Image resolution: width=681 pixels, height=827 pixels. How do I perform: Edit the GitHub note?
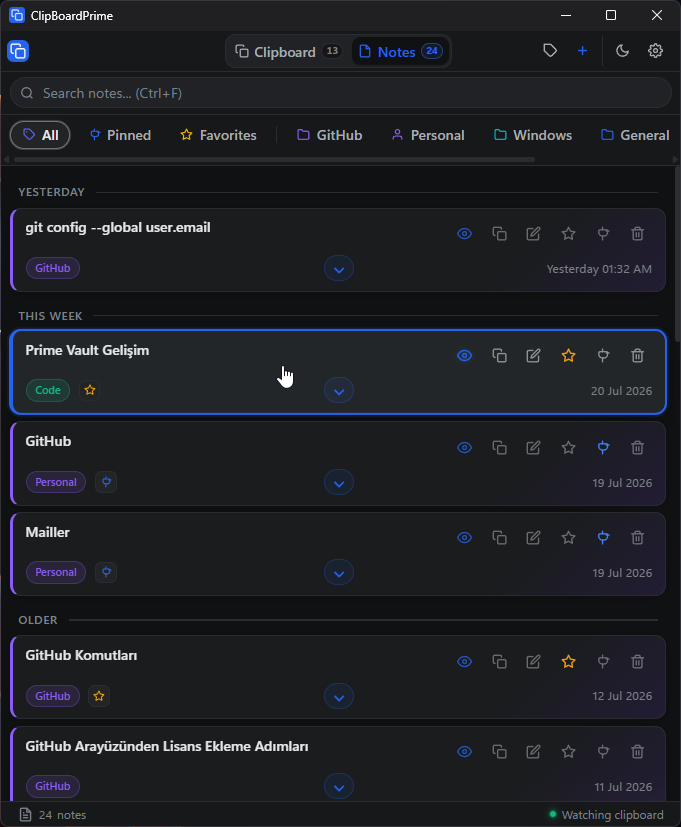click(x=533, y=448)
